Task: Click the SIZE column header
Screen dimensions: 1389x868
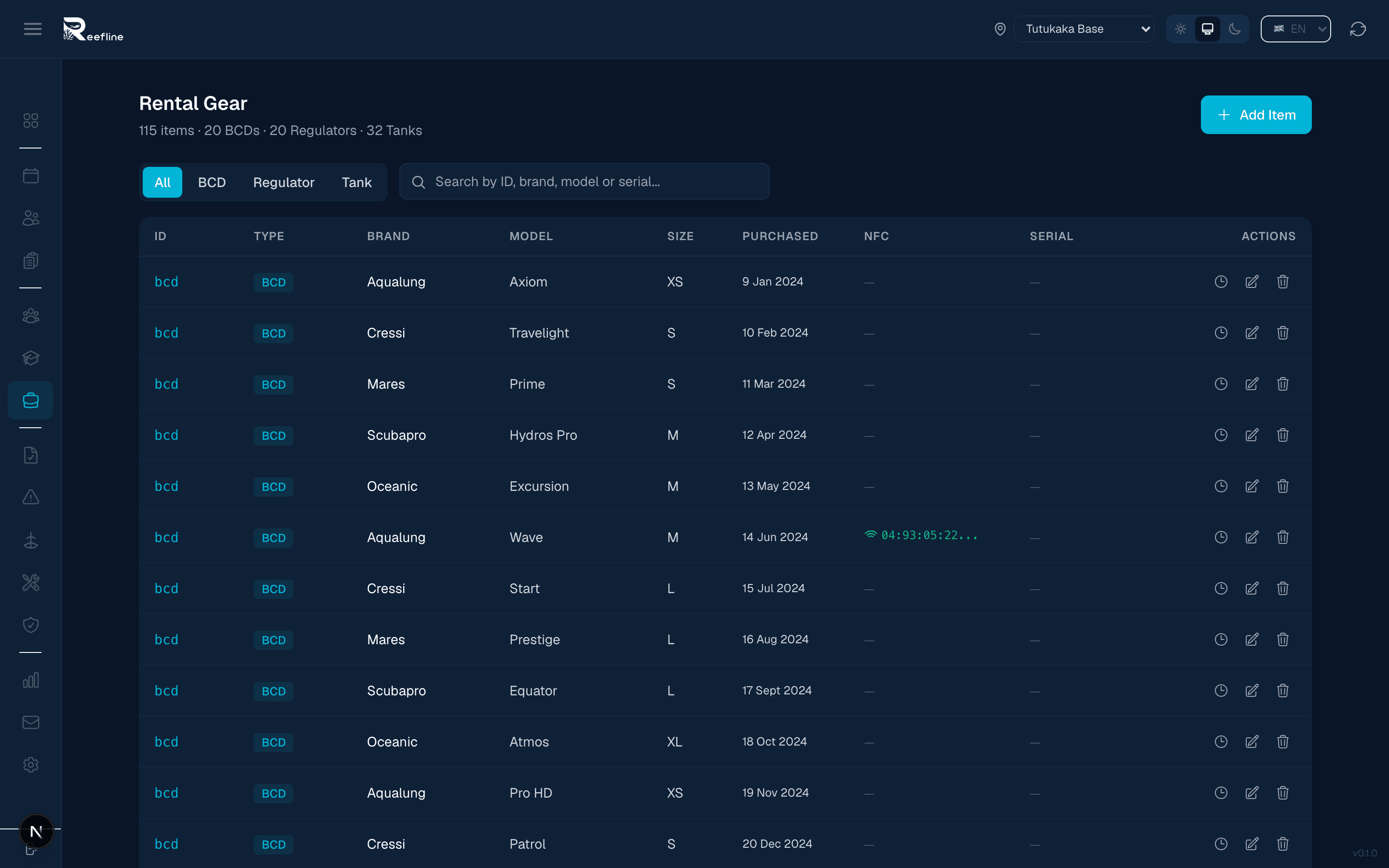Action: (680, 236)
